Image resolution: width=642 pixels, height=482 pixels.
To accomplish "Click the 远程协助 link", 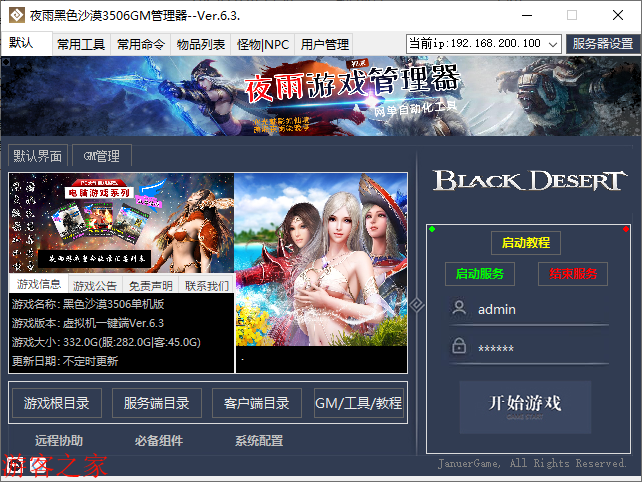I will tap(59, 440).
